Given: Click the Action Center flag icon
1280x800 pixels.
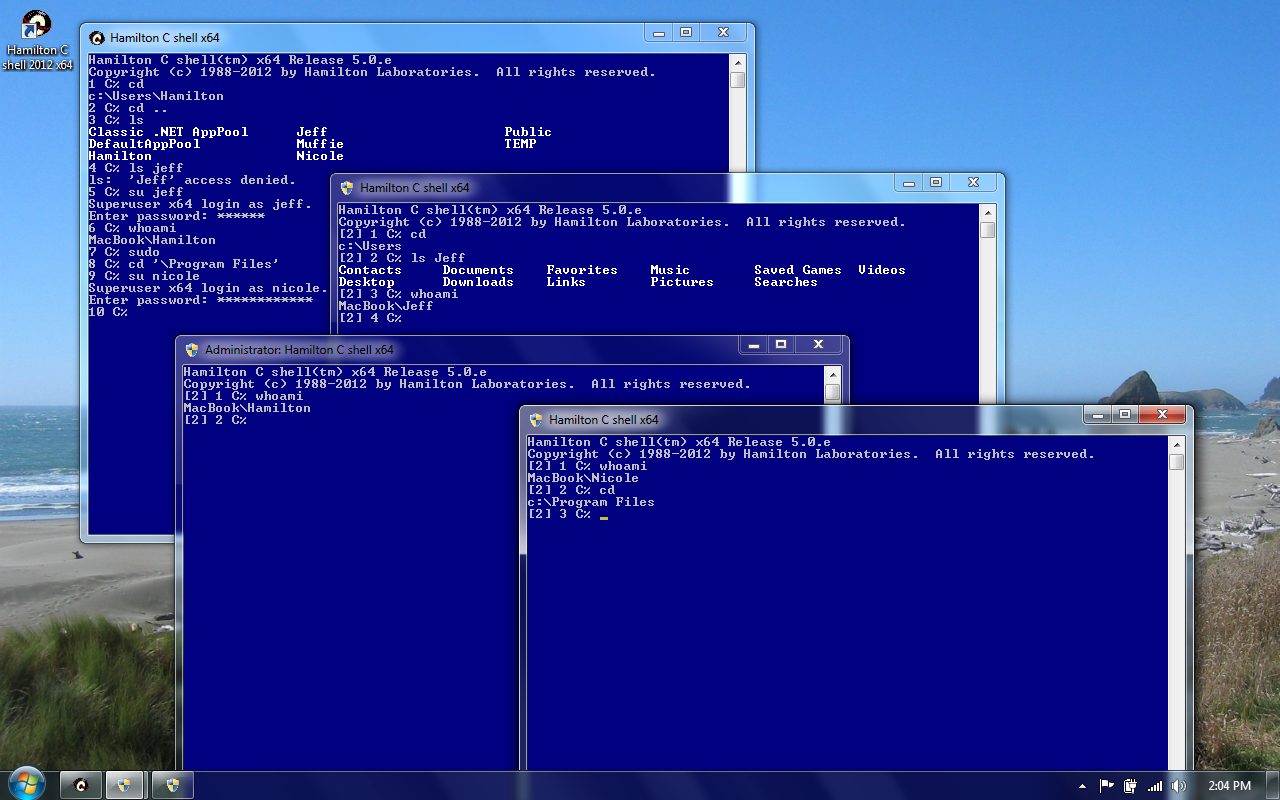Looking at the screenshot, I should pyautogui.click(x=1107, y=786).
